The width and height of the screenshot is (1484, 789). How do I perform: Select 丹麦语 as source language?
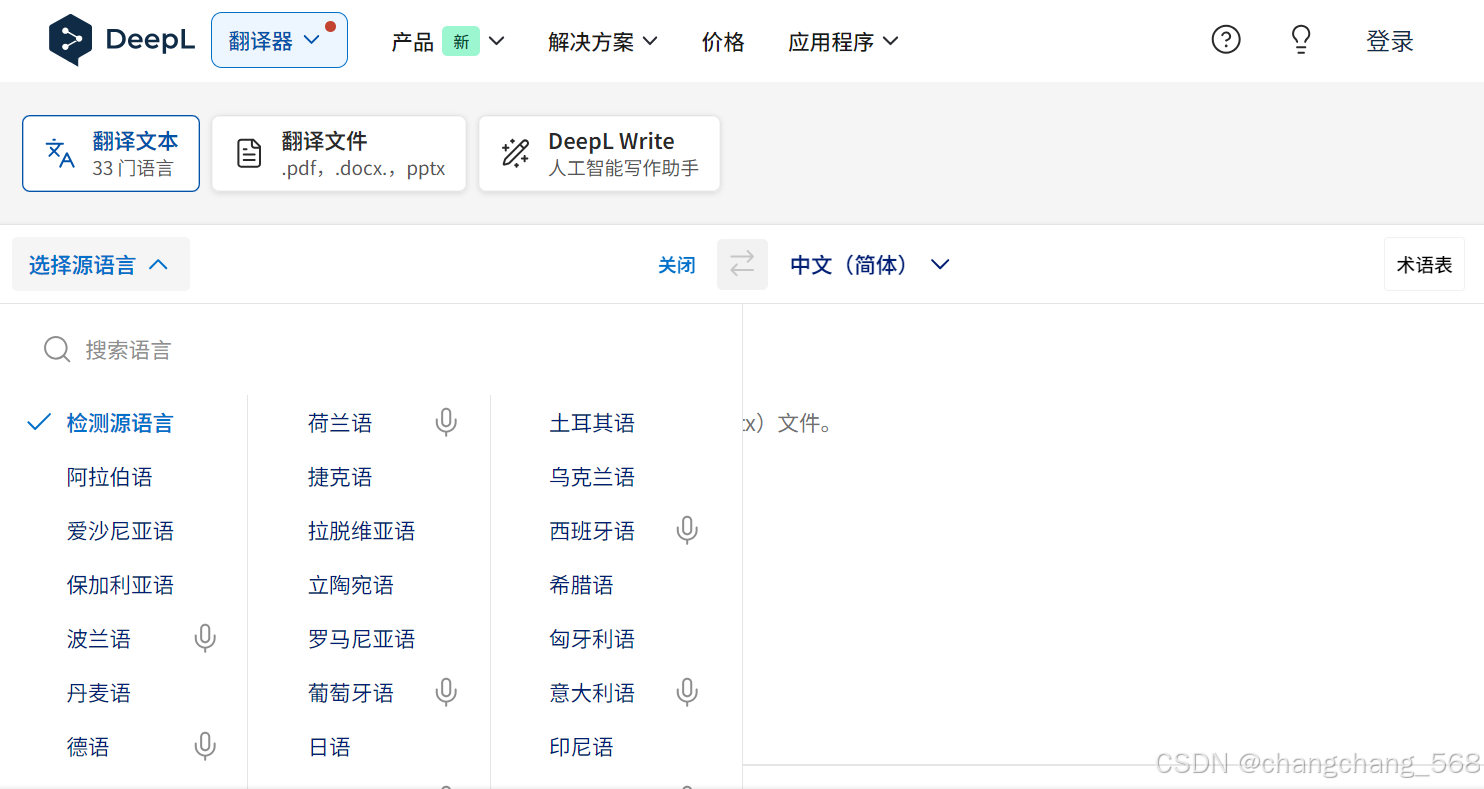coord(99,693)
